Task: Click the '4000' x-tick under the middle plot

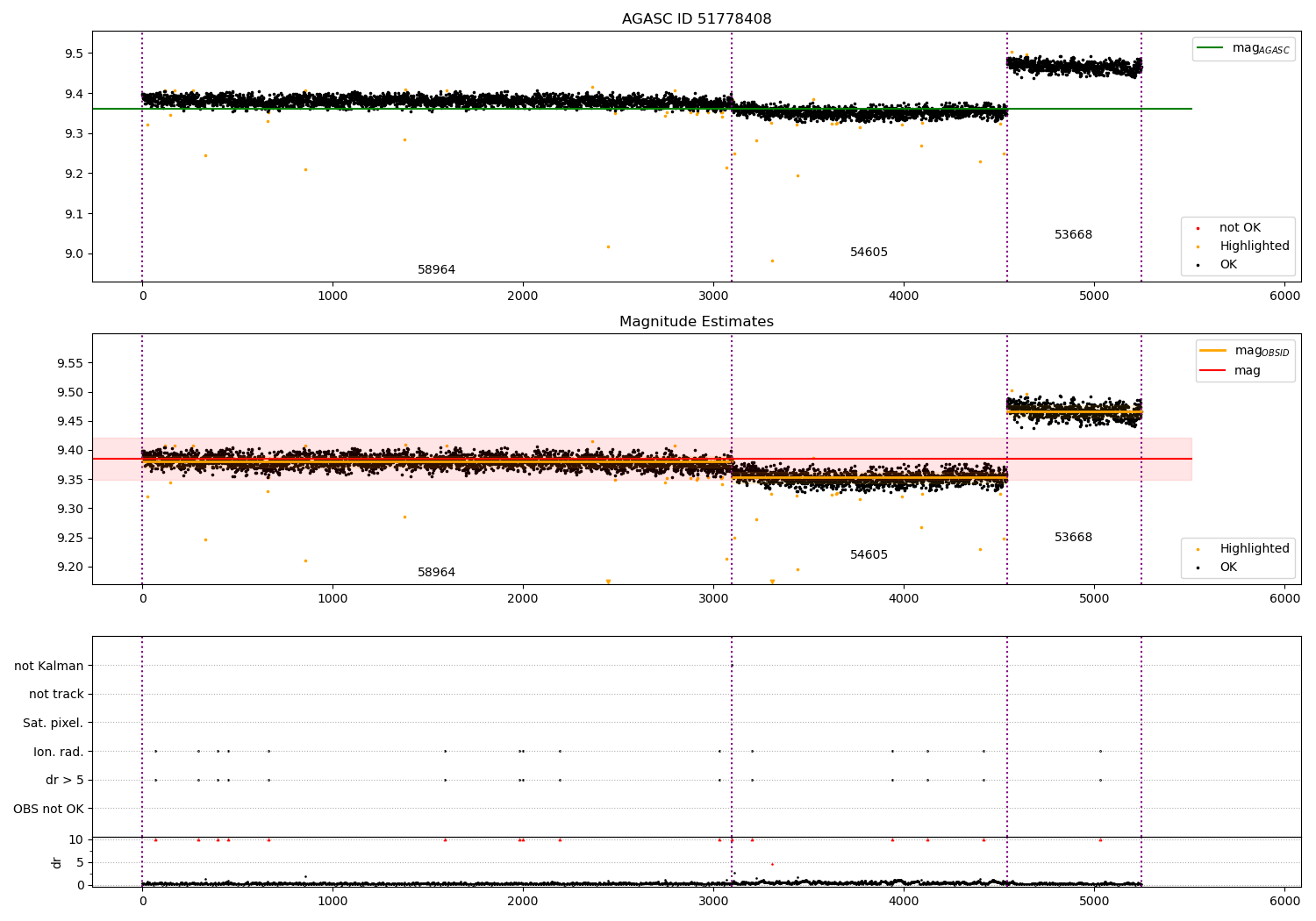Action: (x=905, y=599)
